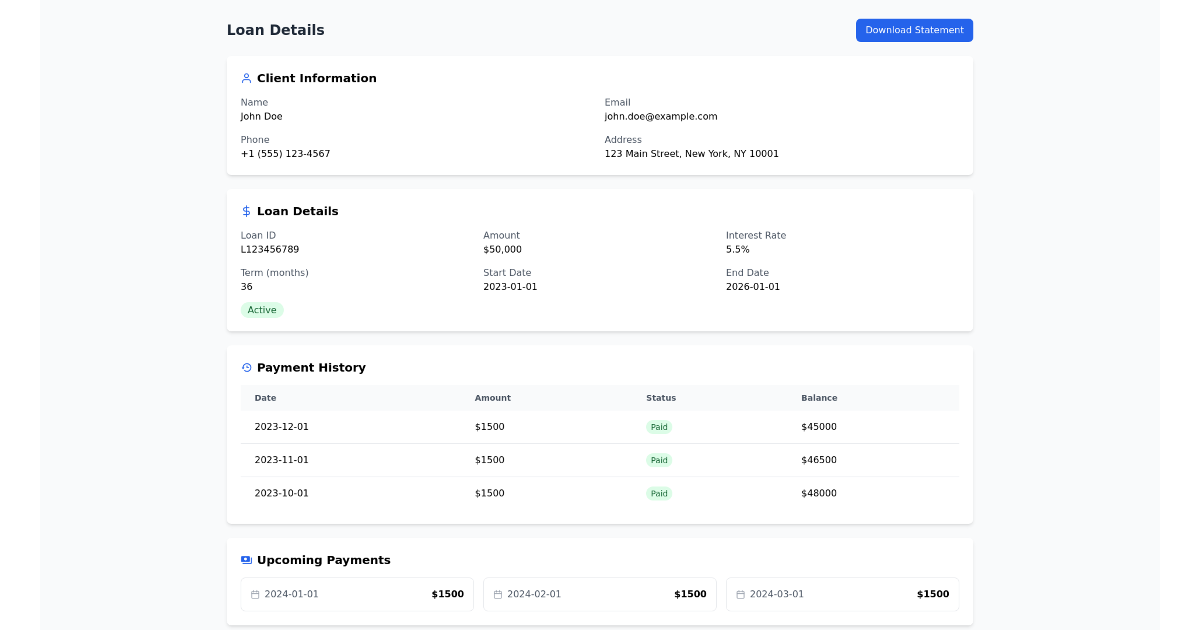The height and width of the screenshot is (630, 1200).
Task: Click the Amount column header
Action: tap(493, 397)
